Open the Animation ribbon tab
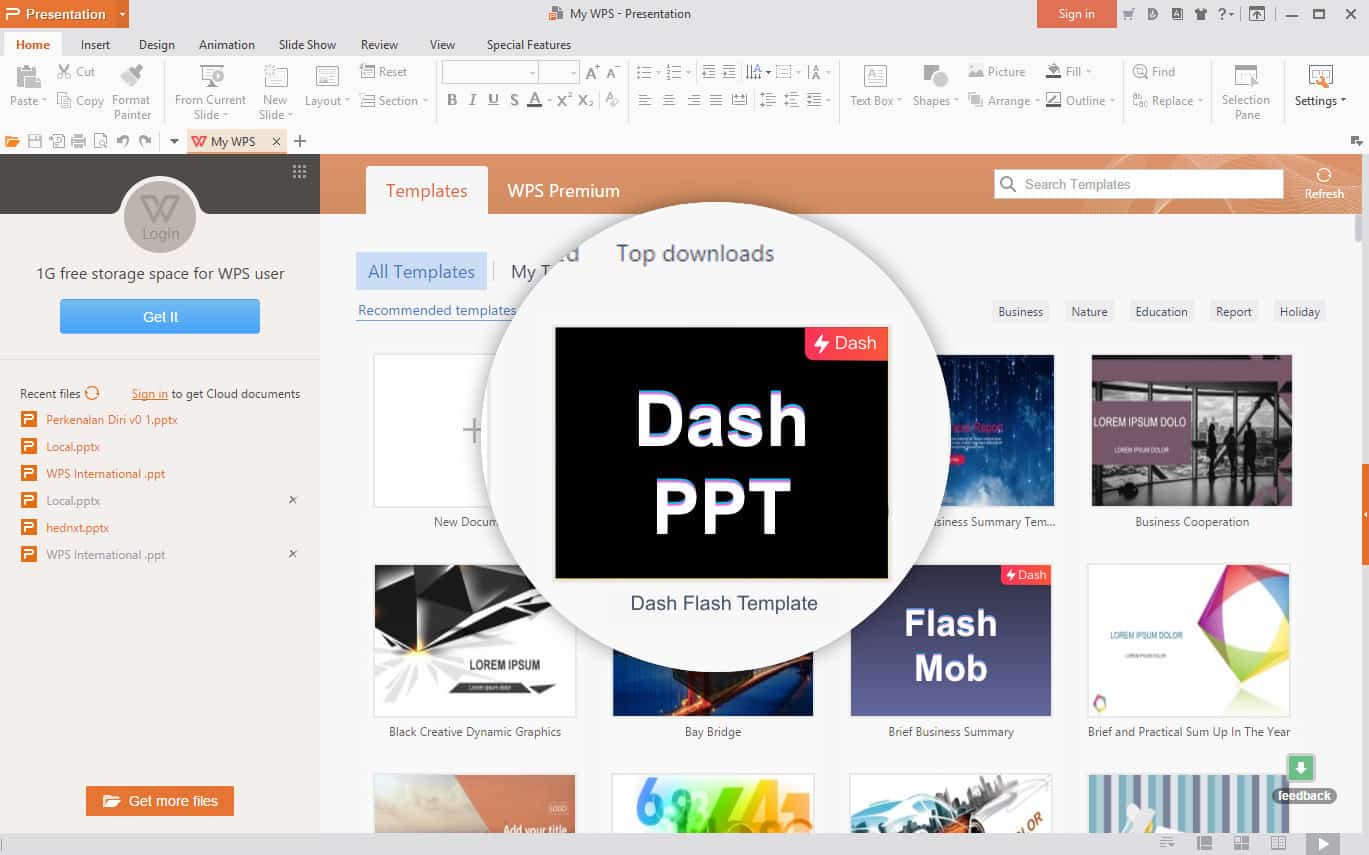The image size is (1369, 855). click(227, 44)
